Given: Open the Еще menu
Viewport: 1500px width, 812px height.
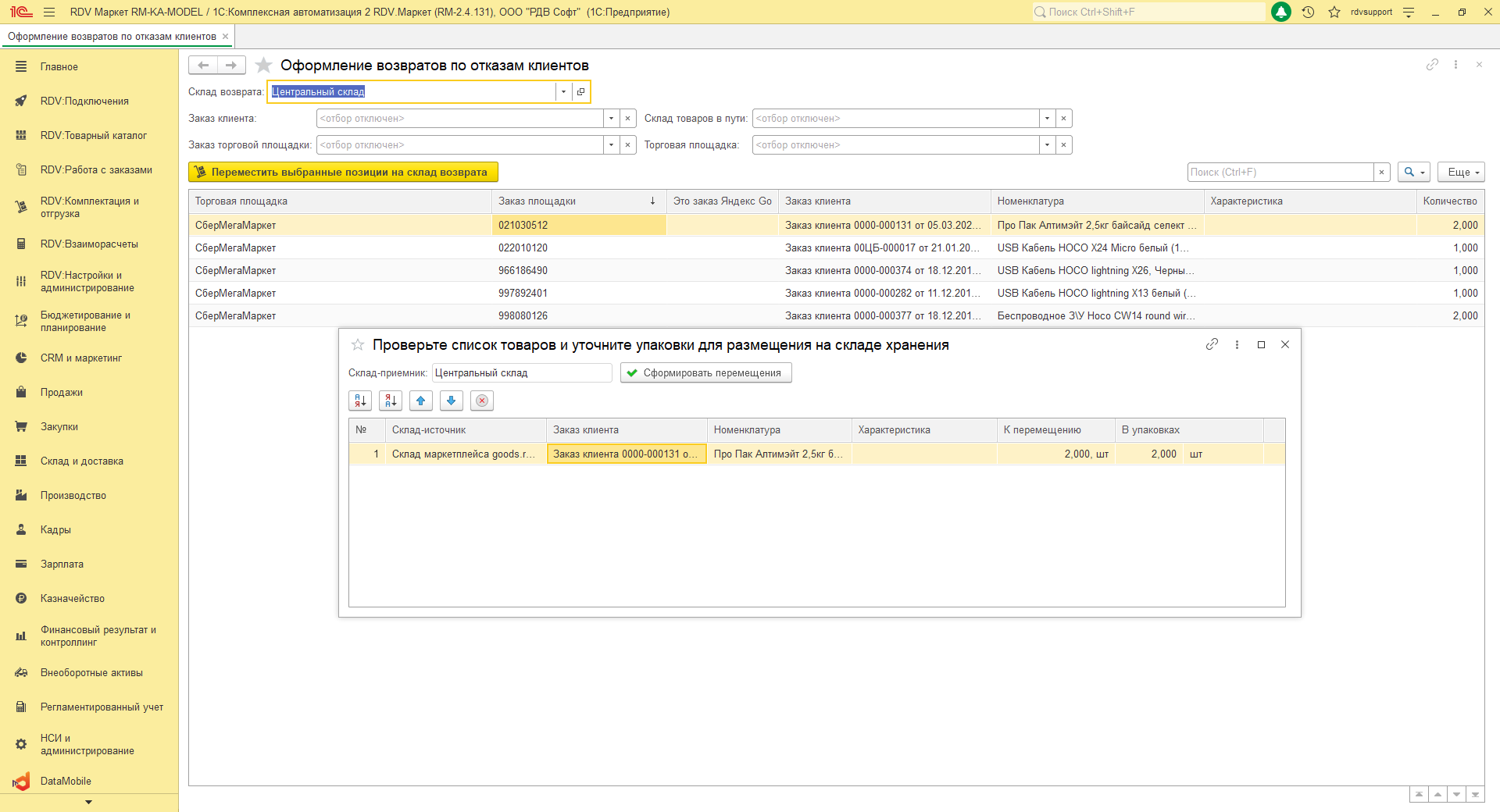Looking at the screenshot, I should tap(1460, 172).
